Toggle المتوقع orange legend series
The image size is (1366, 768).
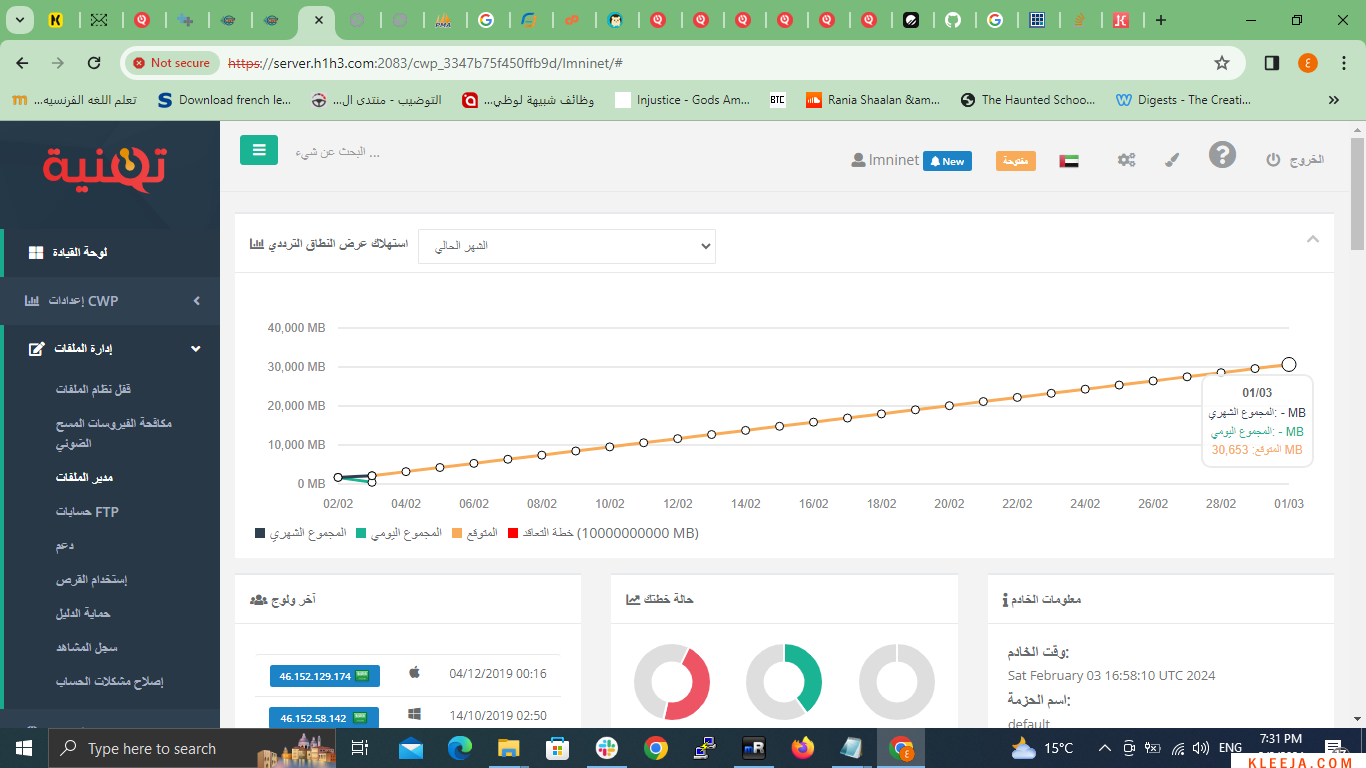pyautogui.click(x=475, y=533)
